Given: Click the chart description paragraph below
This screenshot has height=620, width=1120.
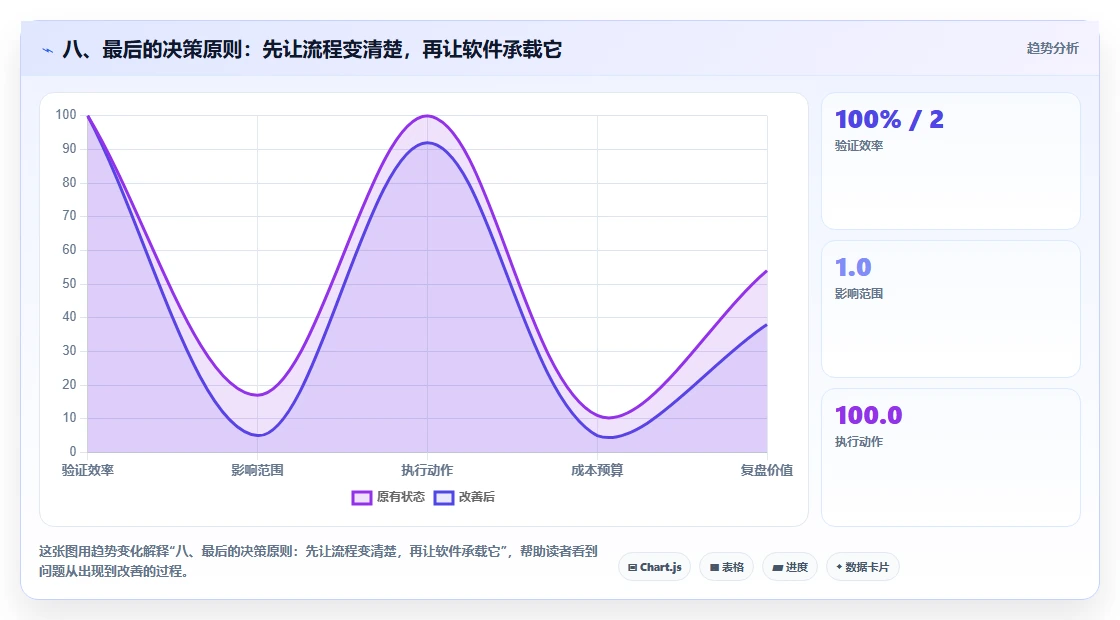Looking at the screenshot, I should click(318, 561).
